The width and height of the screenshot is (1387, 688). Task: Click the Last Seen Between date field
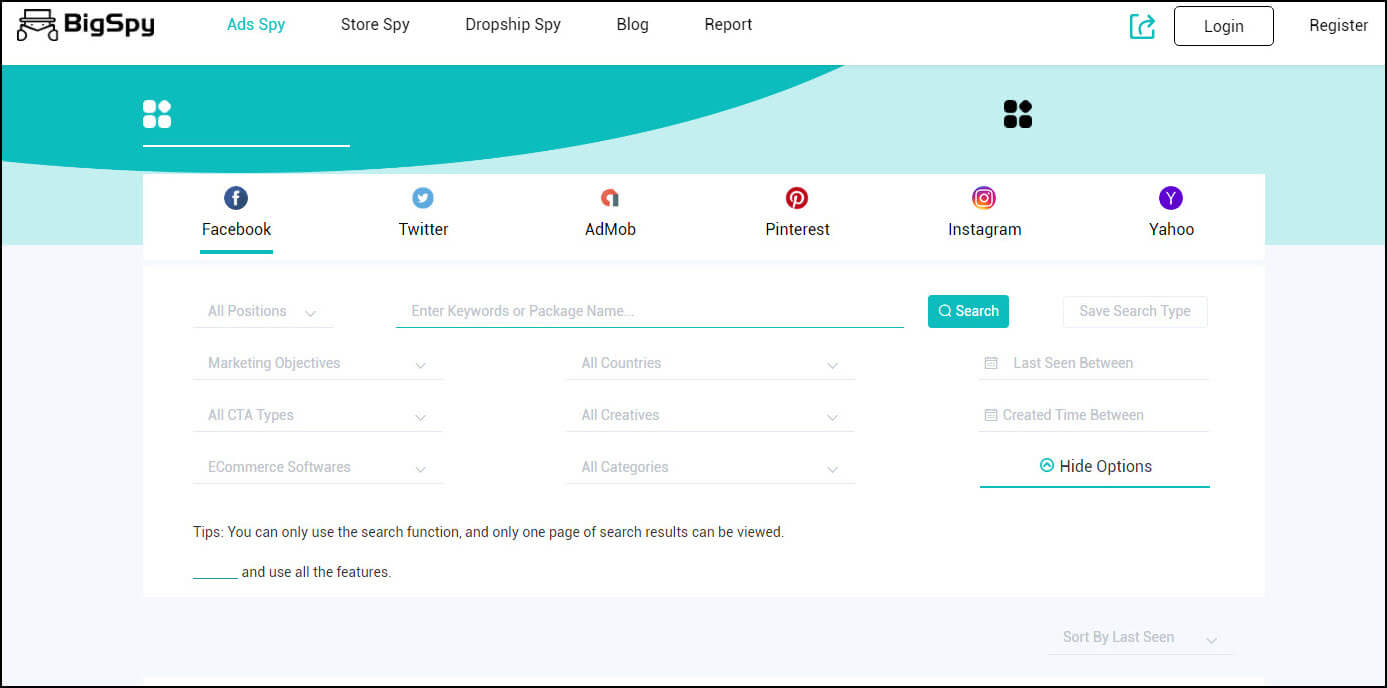coord(1094,364)
